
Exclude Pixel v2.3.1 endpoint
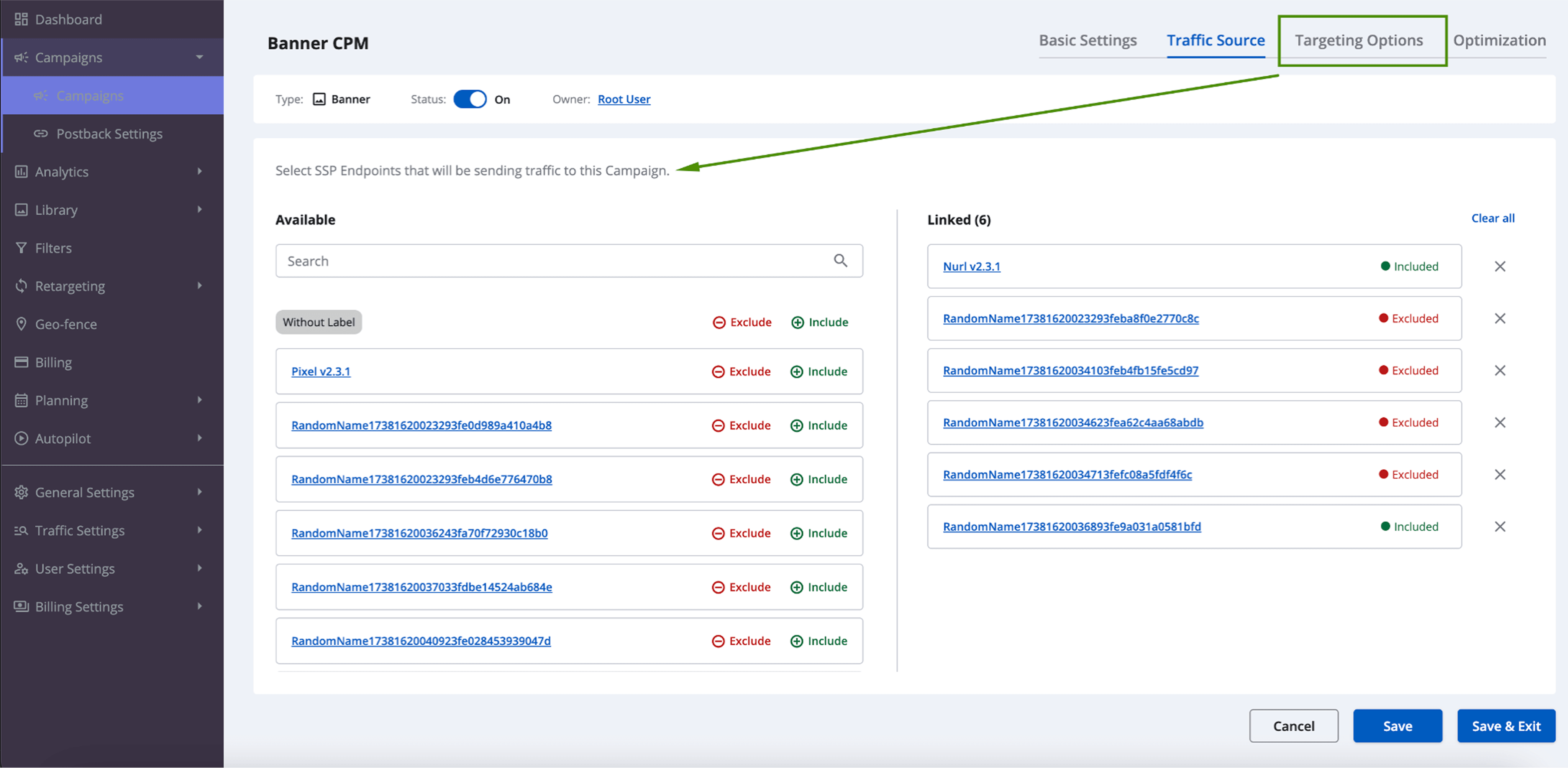tap(741, 372)
